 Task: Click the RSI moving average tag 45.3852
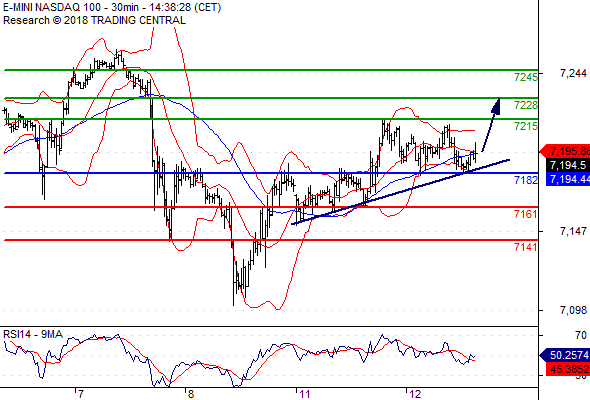click(568, 369)
